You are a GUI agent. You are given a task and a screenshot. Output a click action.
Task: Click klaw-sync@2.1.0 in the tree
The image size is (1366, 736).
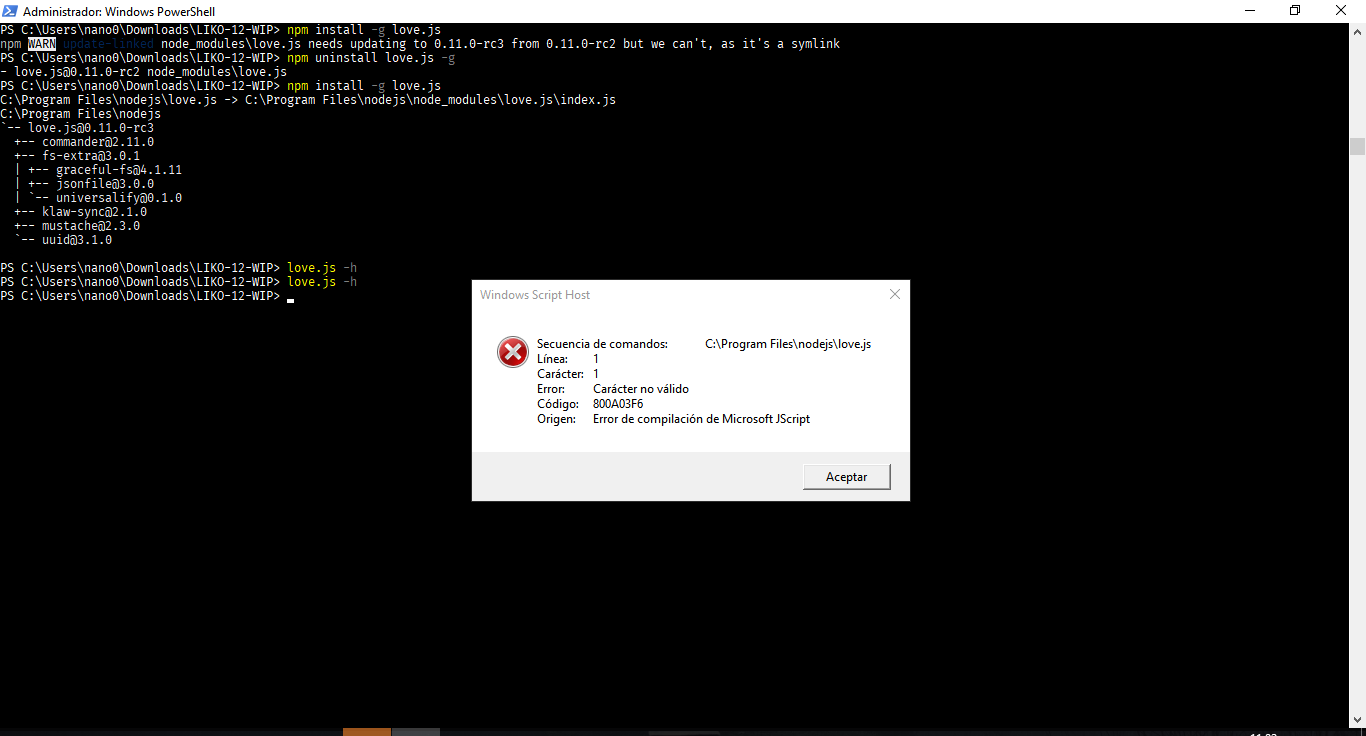(94, 212)
